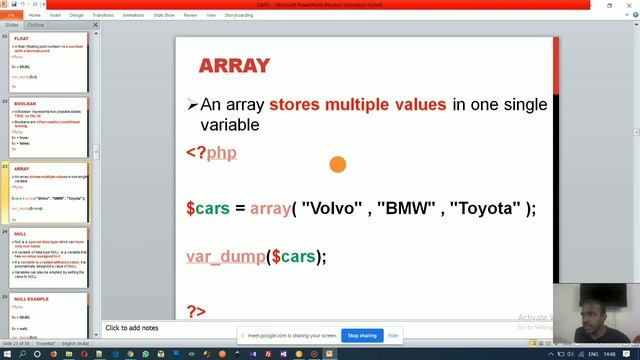Close the slides thumbnail pane

click(95, 25)
